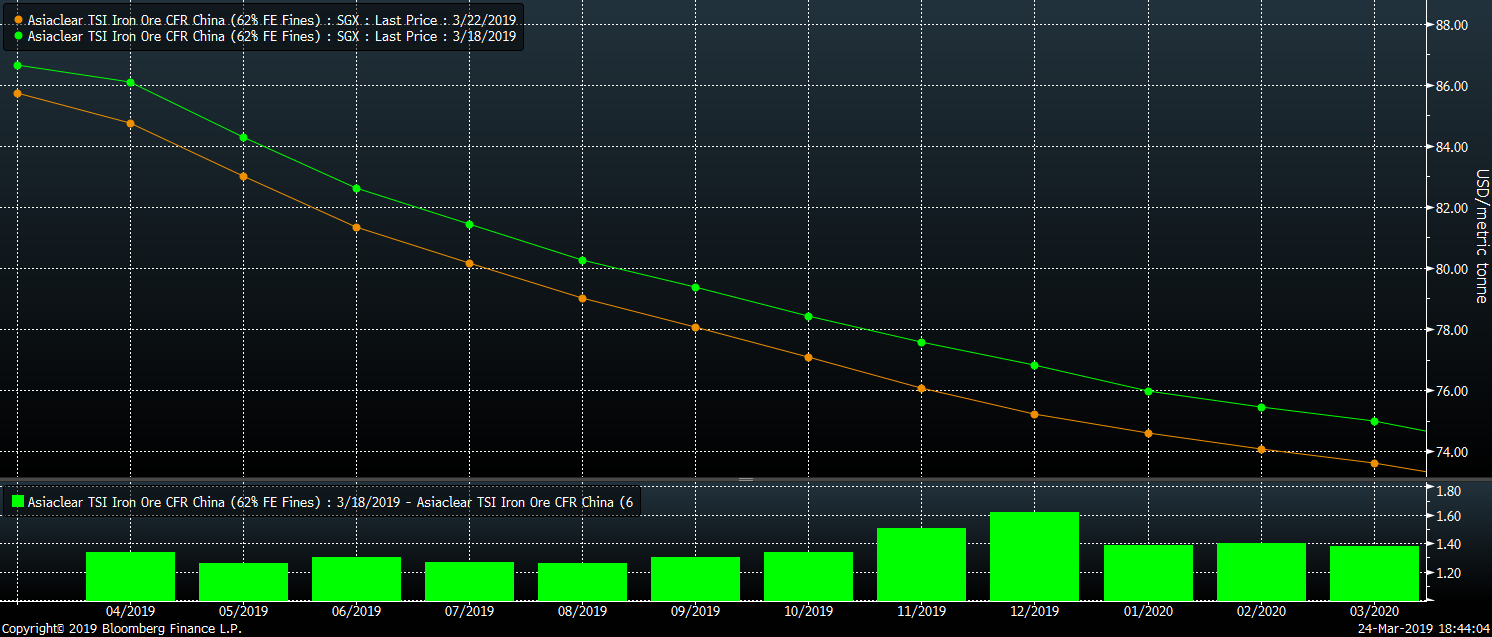Viewport: 1492px width, 637px height.
Task: Select the green spread bar for 11/2019
Action: coord(921,564)
